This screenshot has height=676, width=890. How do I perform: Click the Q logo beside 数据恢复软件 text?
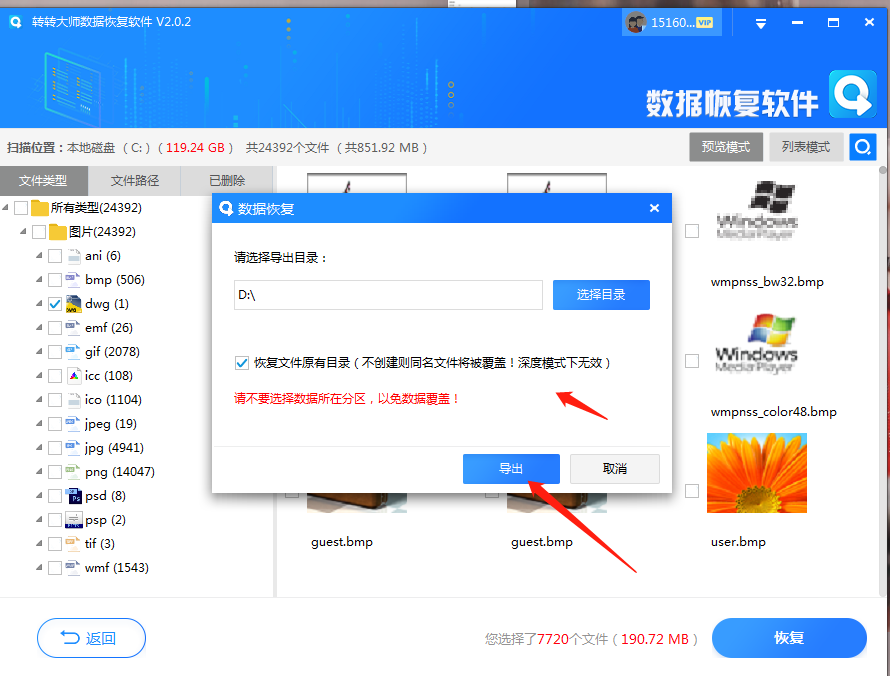click(852, 96)
